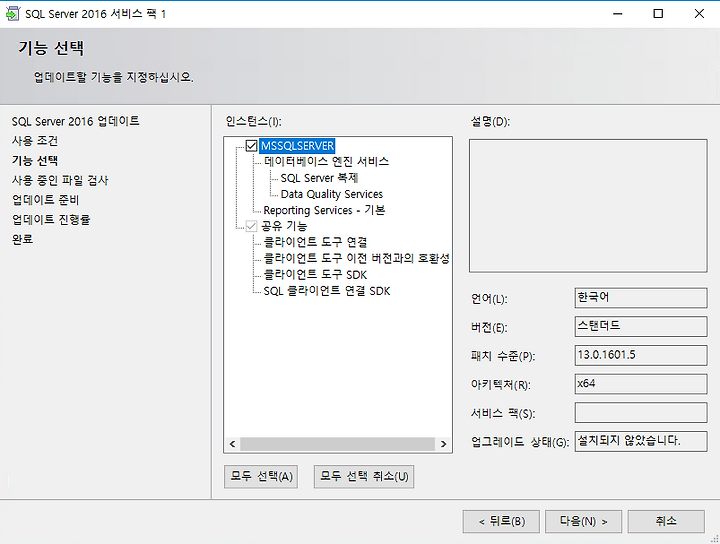This screenshot has width=720, height=544.
Task: Toggle the MSSQLSERVER instance checkbox
Action: [251, 146]
